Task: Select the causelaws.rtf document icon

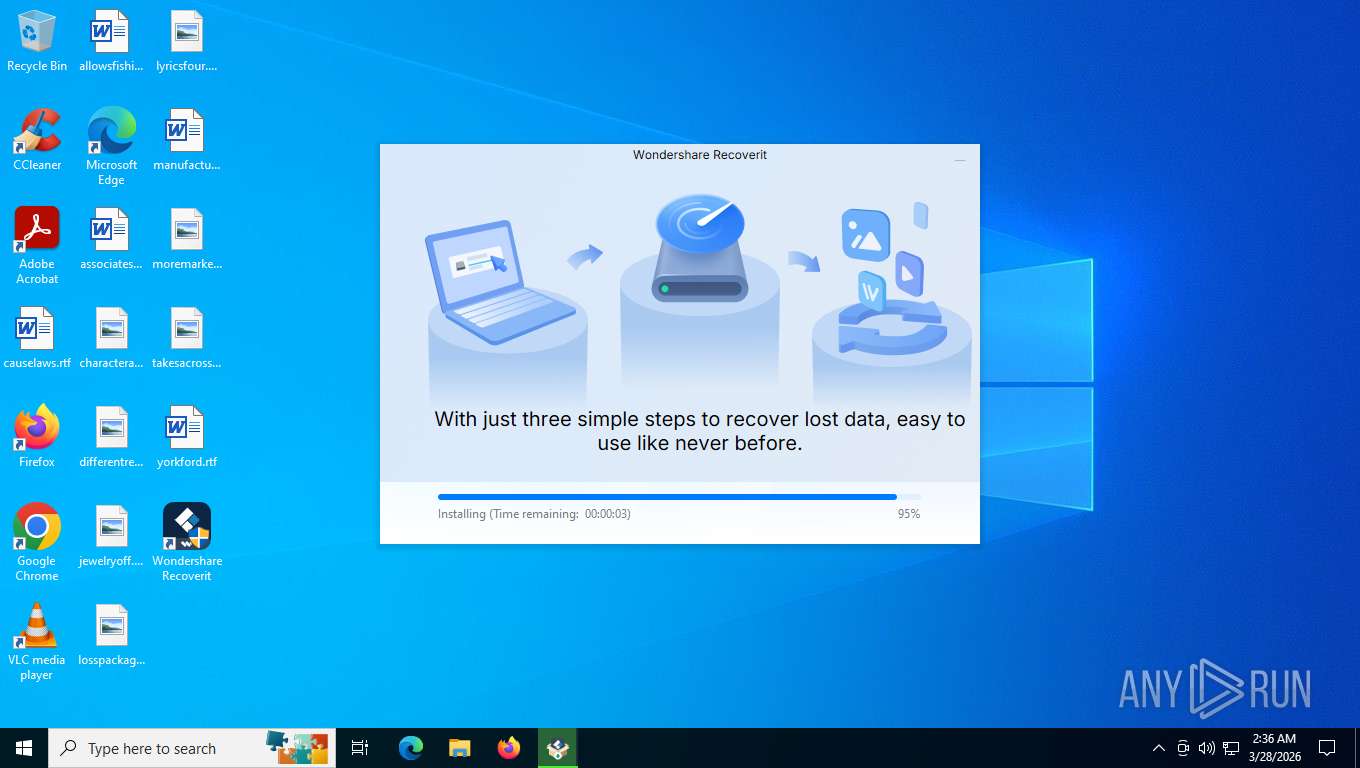Action: click(x=37, y=338)
